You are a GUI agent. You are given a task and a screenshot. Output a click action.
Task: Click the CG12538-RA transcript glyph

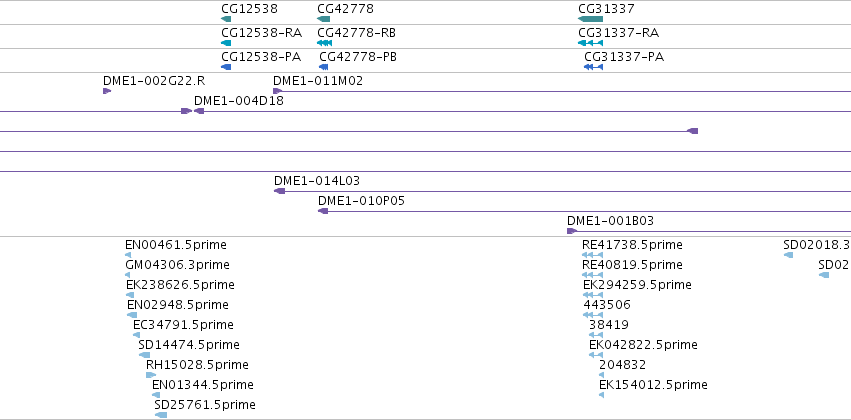226,43
